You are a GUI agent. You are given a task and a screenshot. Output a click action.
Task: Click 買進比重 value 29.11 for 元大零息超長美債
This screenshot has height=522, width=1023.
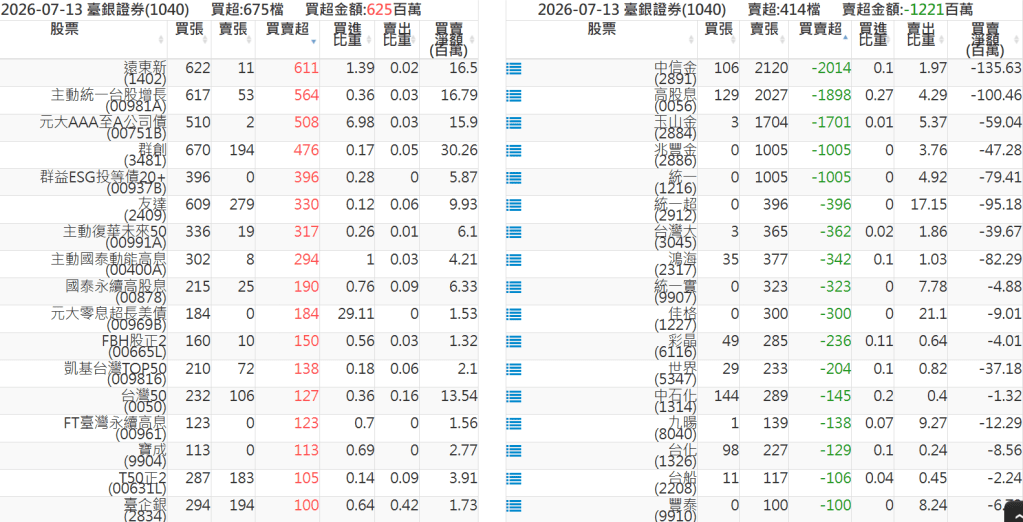(356, 315)
